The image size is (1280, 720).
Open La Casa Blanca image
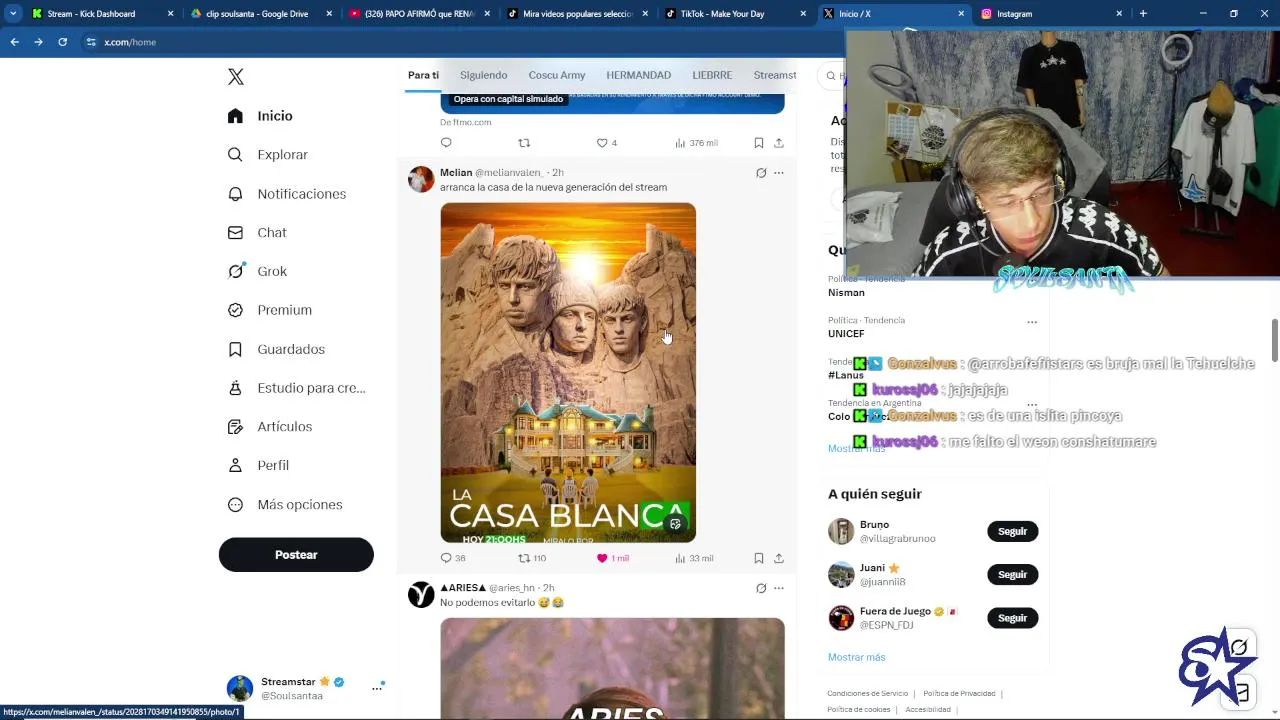pyautogui.click(x=568, y=373)
